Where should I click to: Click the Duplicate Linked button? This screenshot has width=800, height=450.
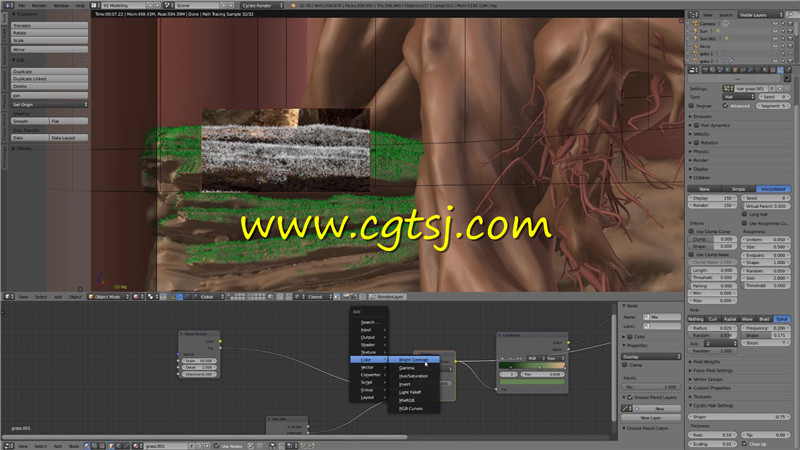49,79
